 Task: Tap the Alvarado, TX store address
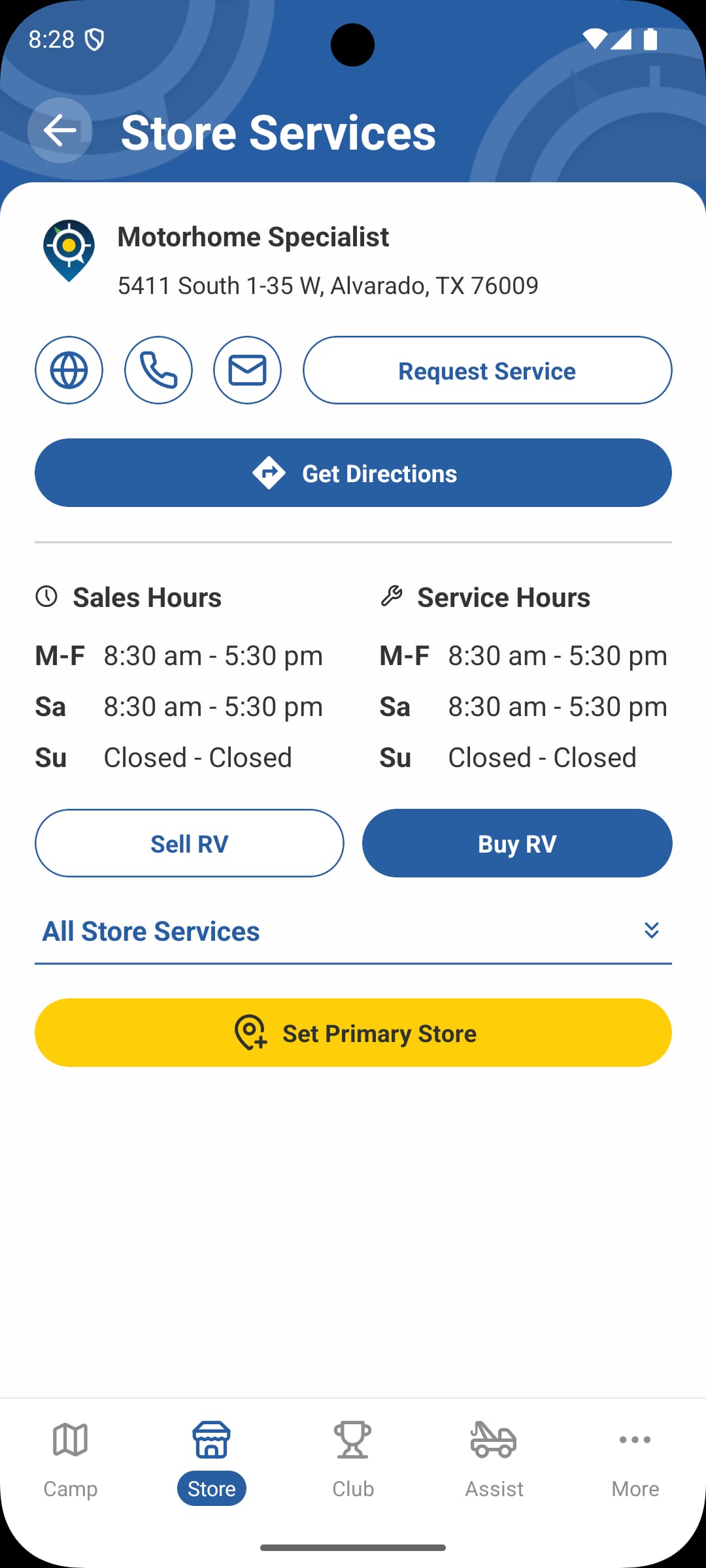328,286
